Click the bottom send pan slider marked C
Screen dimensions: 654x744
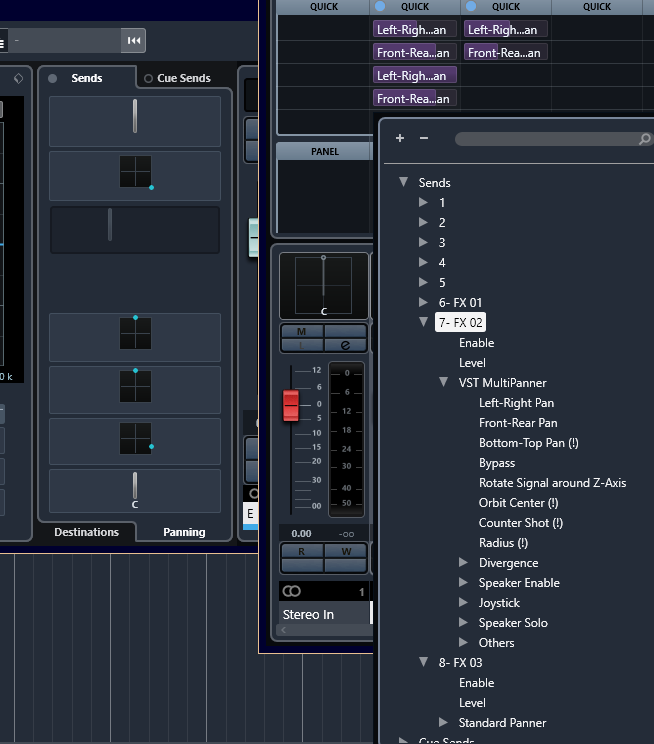pos(135,485)
